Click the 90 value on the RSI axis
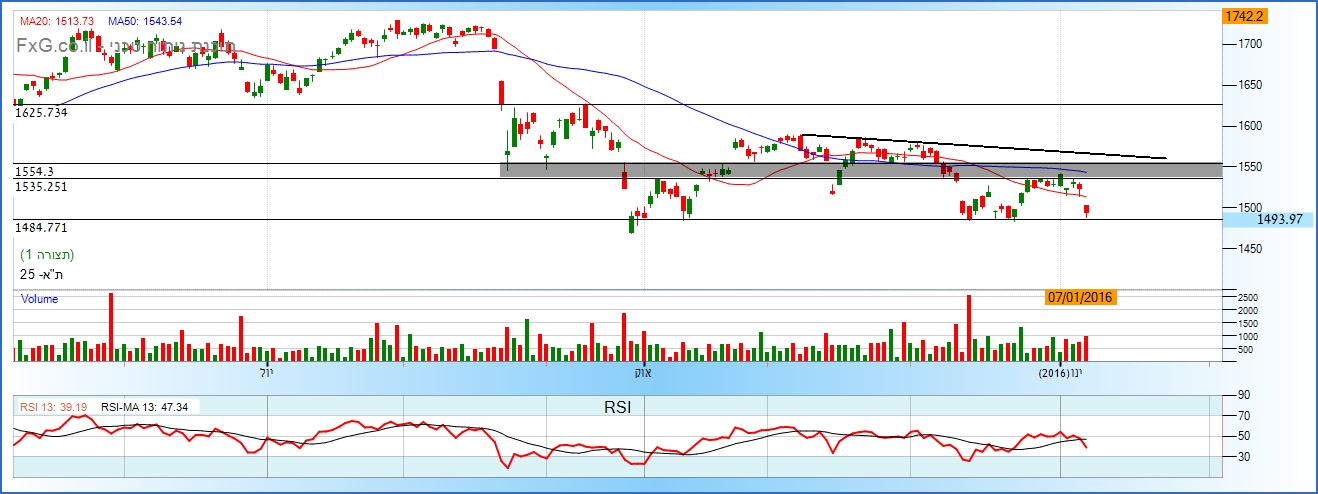Image resolution: width=1318 pixels, height=494 pixels. [x=1245, y=396]
